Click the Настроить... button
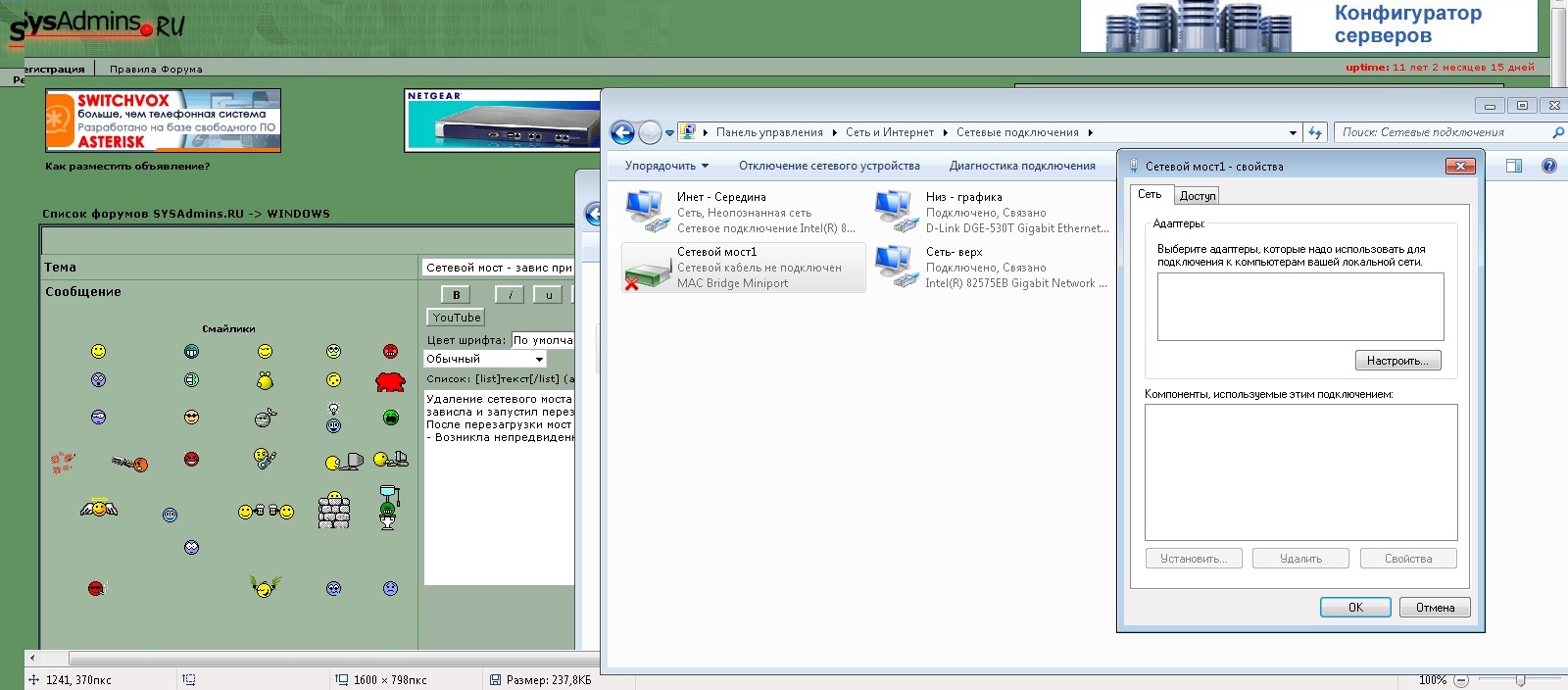 click(1398, 361)
